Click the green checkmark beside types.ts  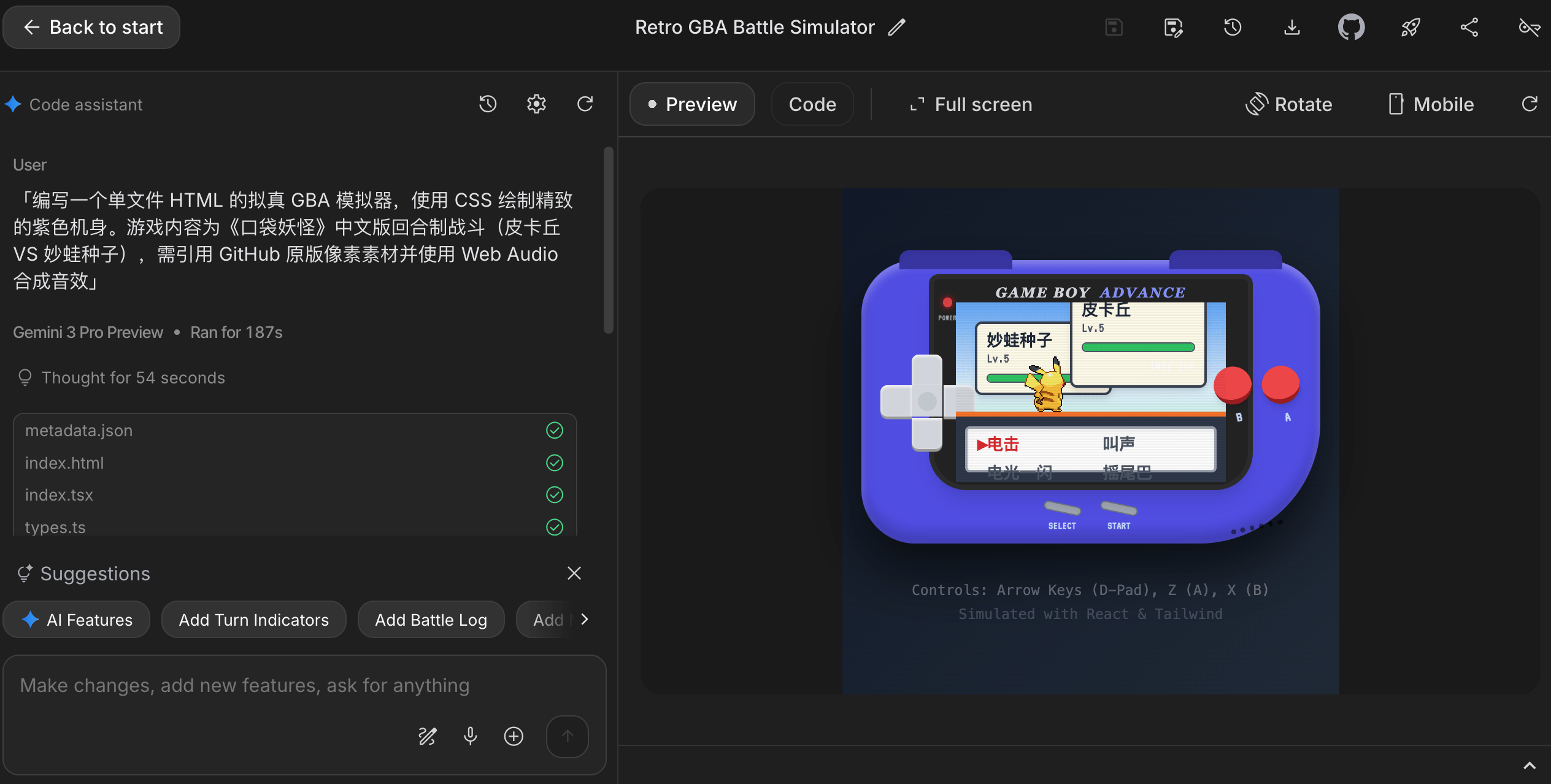click(x=555, y=527)
